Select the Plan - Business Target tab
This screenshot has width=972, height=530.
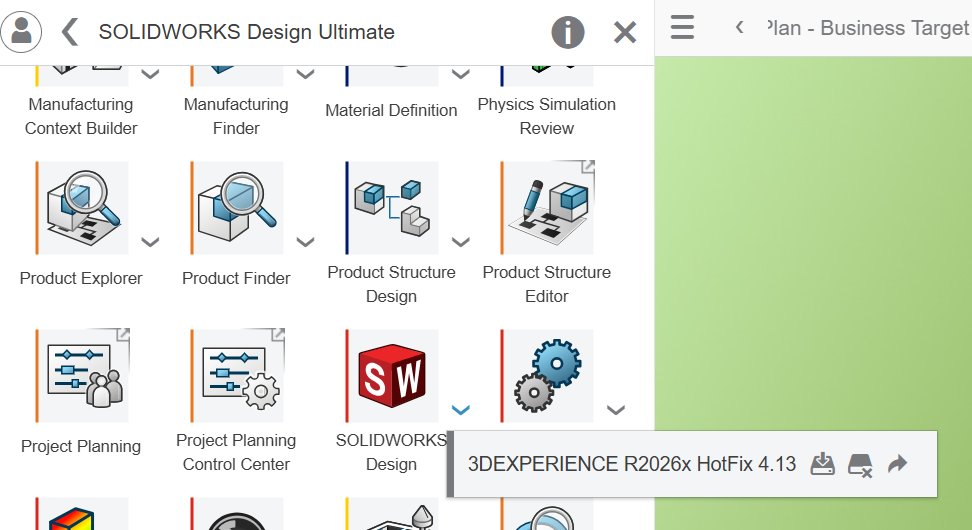coord(868,28)
